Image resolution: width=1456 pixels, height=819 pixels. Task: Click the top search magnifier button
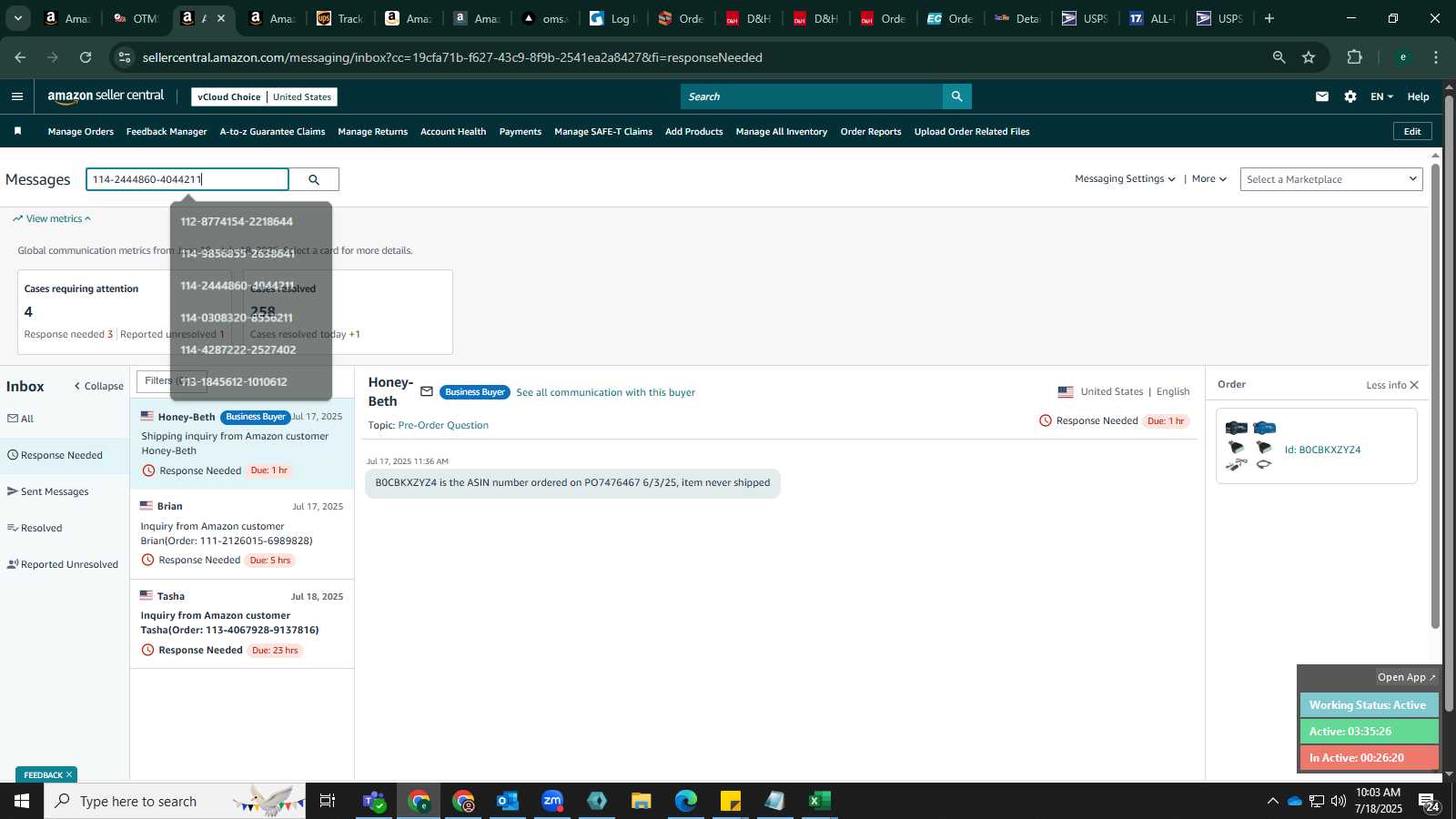pyautogui.click(x=956, y=96)
